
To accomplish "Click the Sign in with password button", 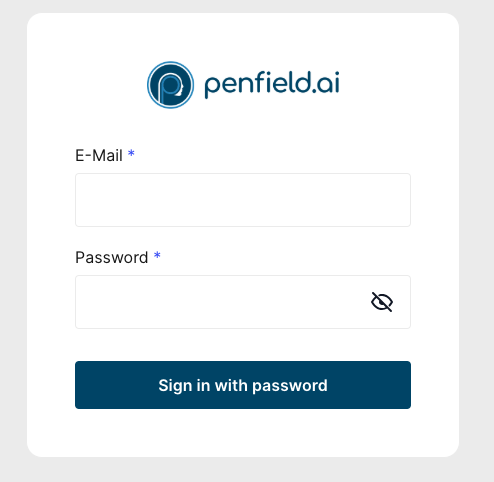I will tap(243, 385).
